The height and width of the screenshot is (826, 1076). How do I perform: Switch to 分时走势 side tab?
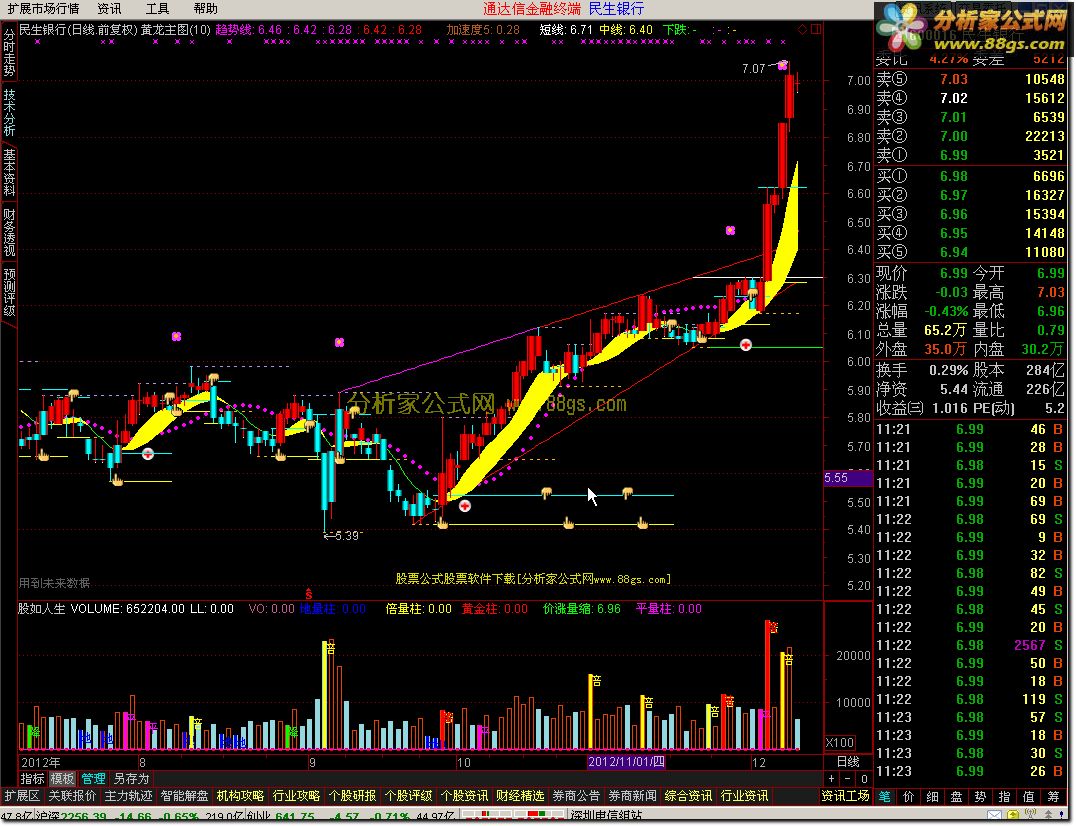[9, 52]
